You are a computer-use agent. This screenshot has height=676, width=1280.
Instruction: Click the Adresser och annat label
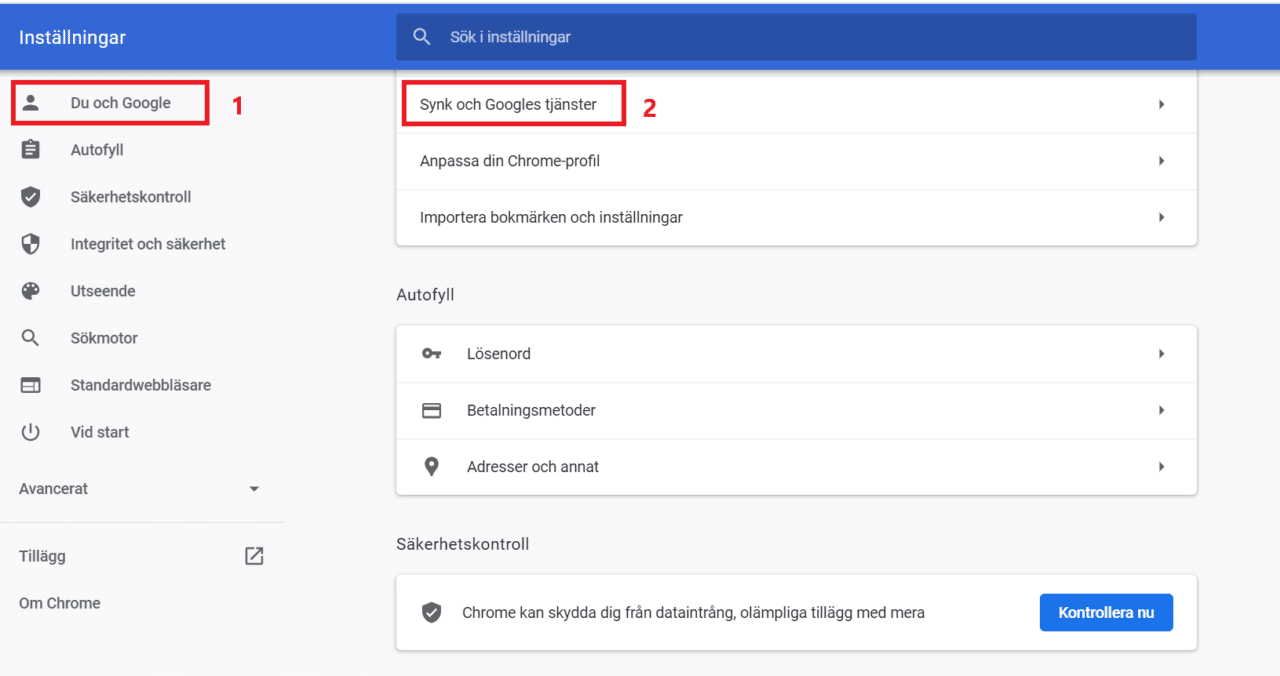533,467
